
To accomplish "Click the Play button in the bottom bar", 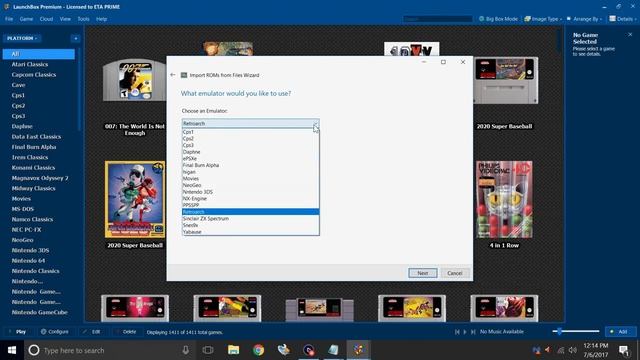I will (x=18, y=332).
